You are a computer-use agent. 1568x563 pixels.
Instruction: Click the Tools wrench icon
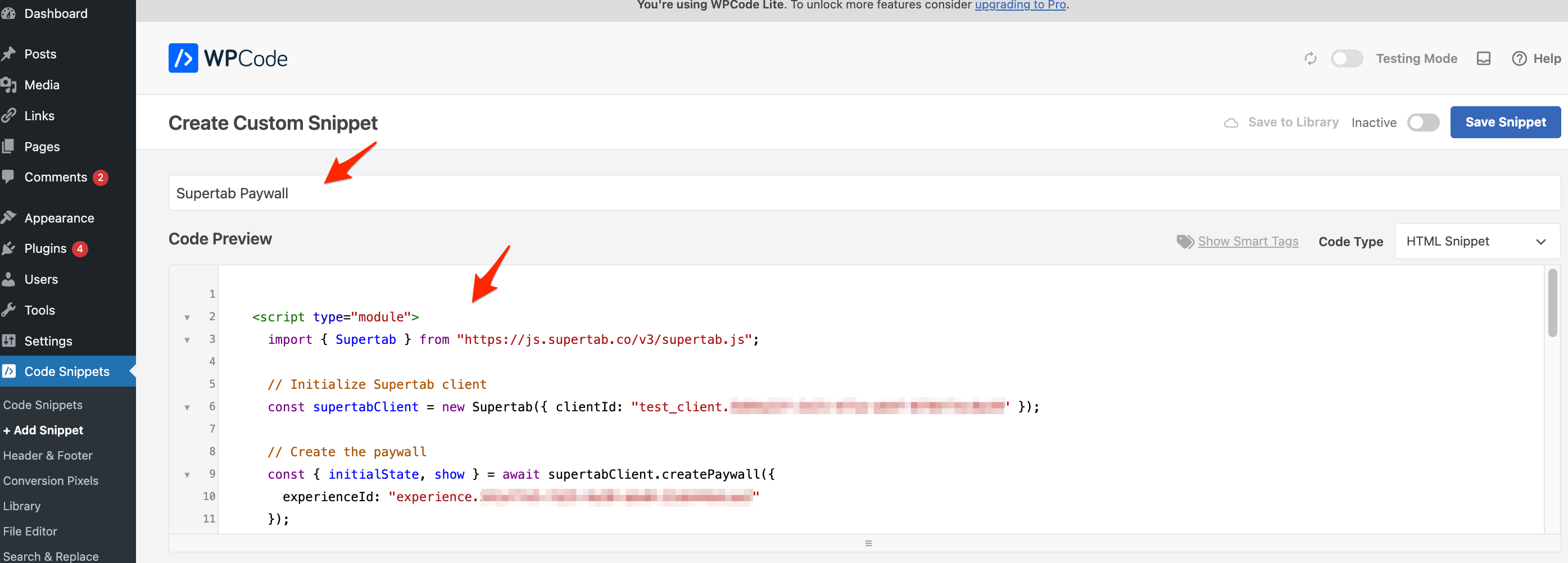pos(8,310)
